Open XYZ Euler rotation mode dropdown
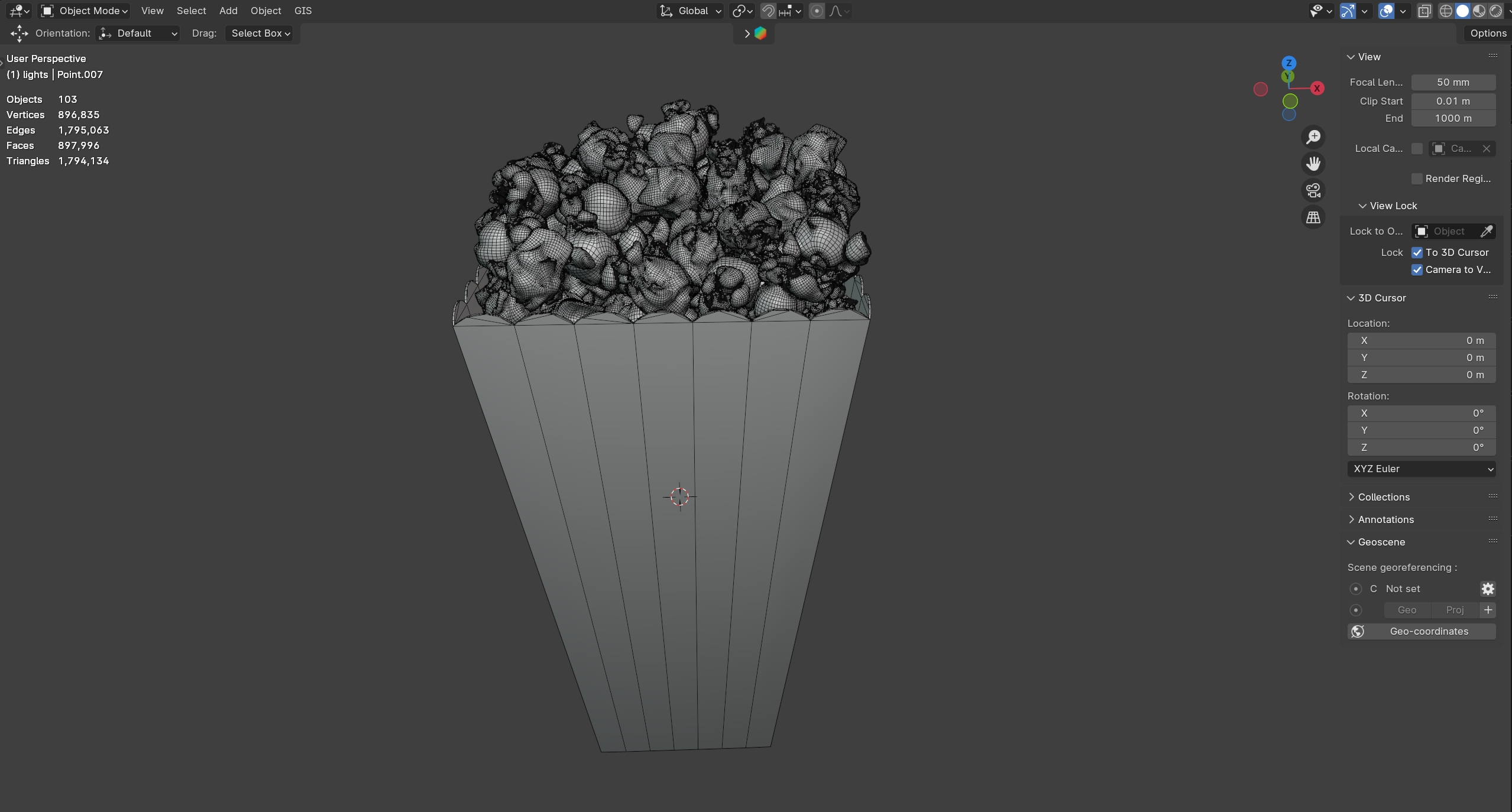Image resolution: width=1512 pixels, height=812 pixels. [x=1422, y=469]
